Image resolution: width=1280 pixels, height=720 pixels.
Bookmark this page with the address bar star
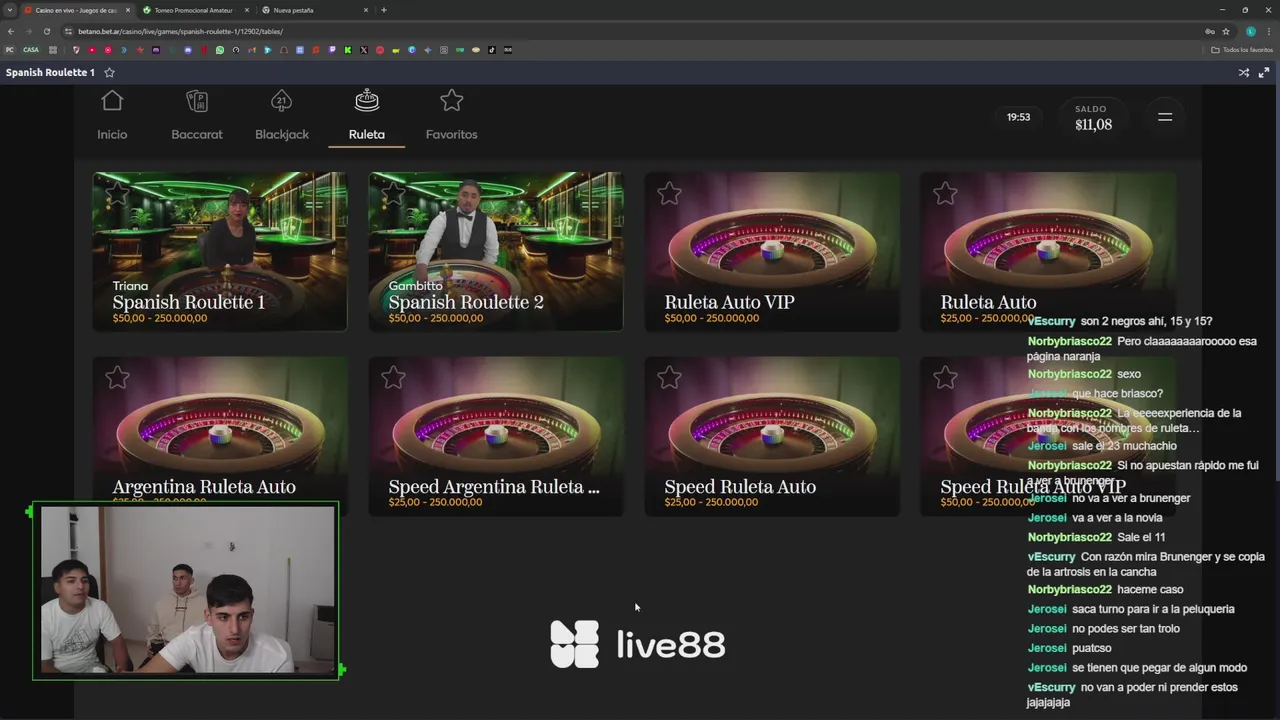1226,31
